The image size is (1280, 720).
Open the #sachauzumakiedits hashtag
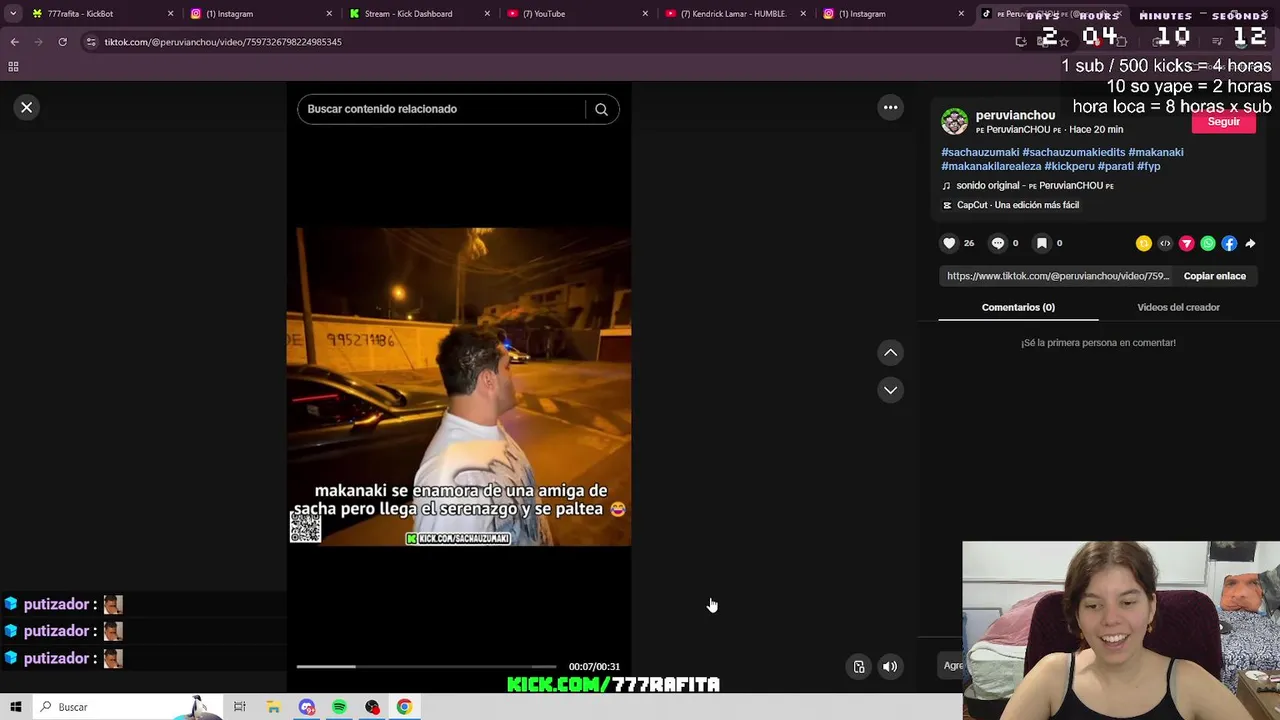pos(1073,152)
